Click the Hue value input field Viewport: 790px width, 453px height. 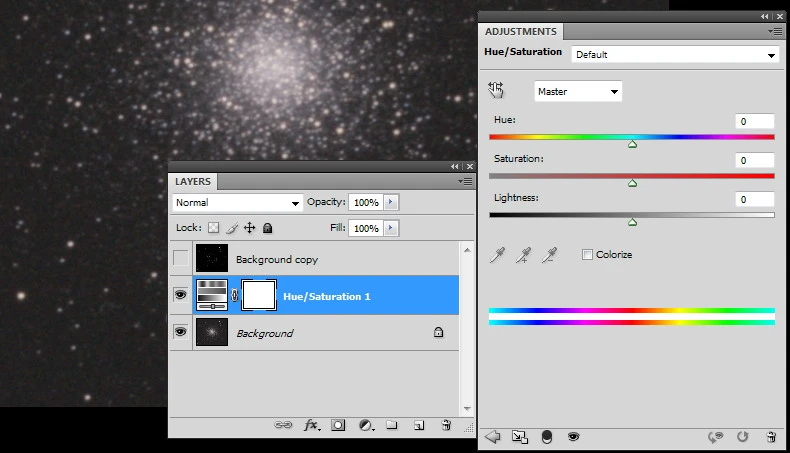[754, 121]
